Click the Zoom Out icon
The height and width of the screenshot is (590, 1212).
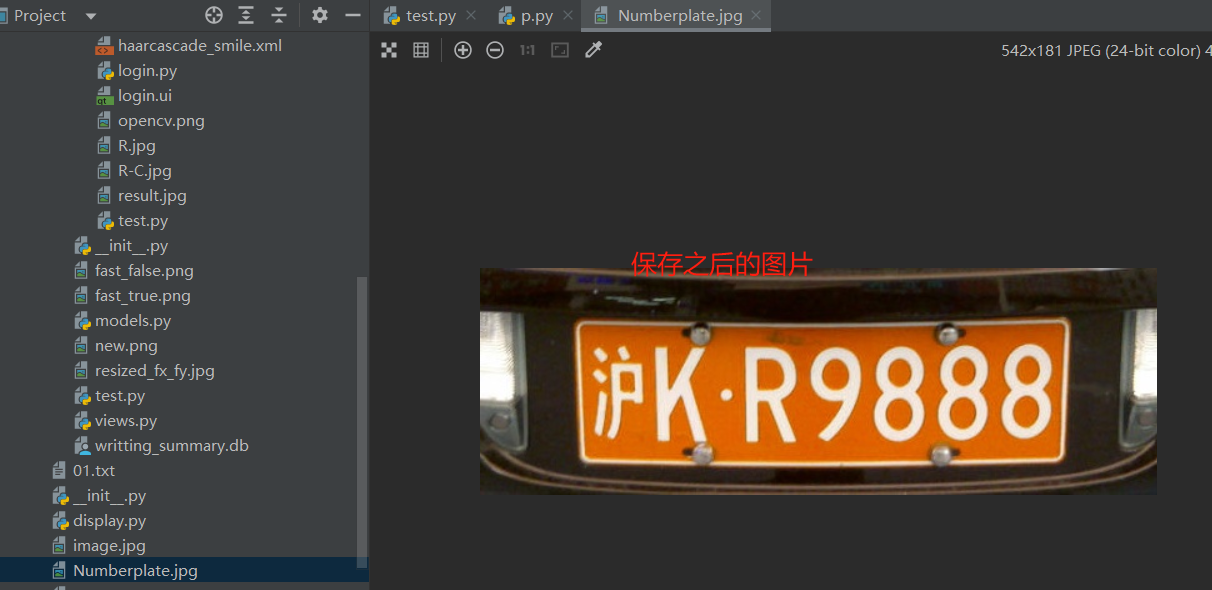(x=495, y=50)
